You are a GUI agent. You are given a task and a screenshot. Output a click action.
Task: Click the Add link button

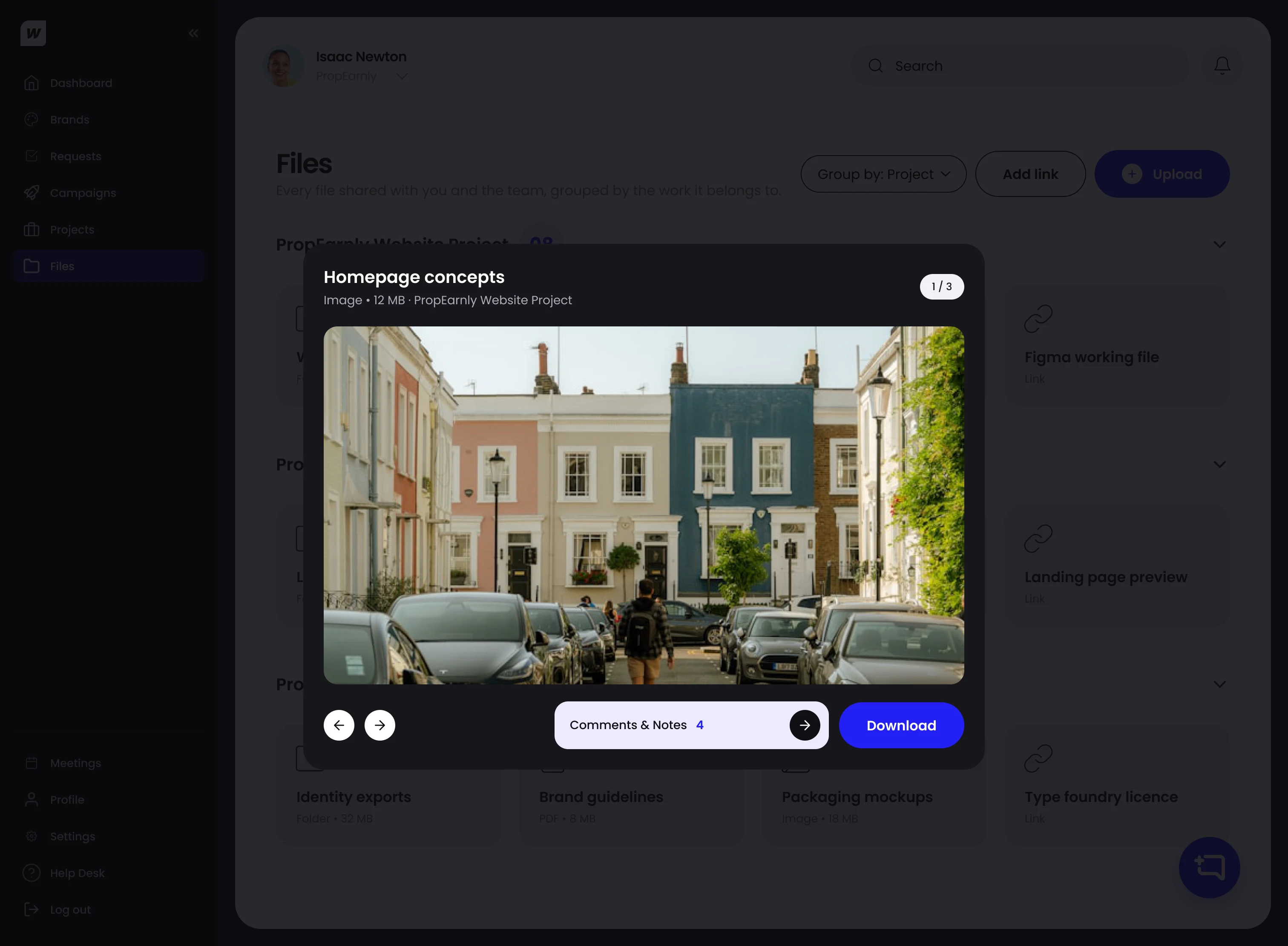1030,174
